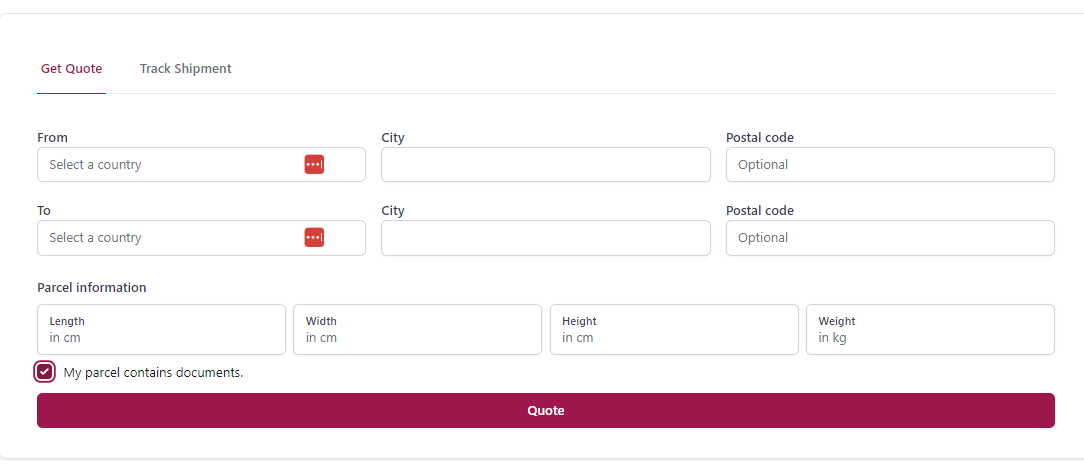Click the destination Postal code field

890,238
